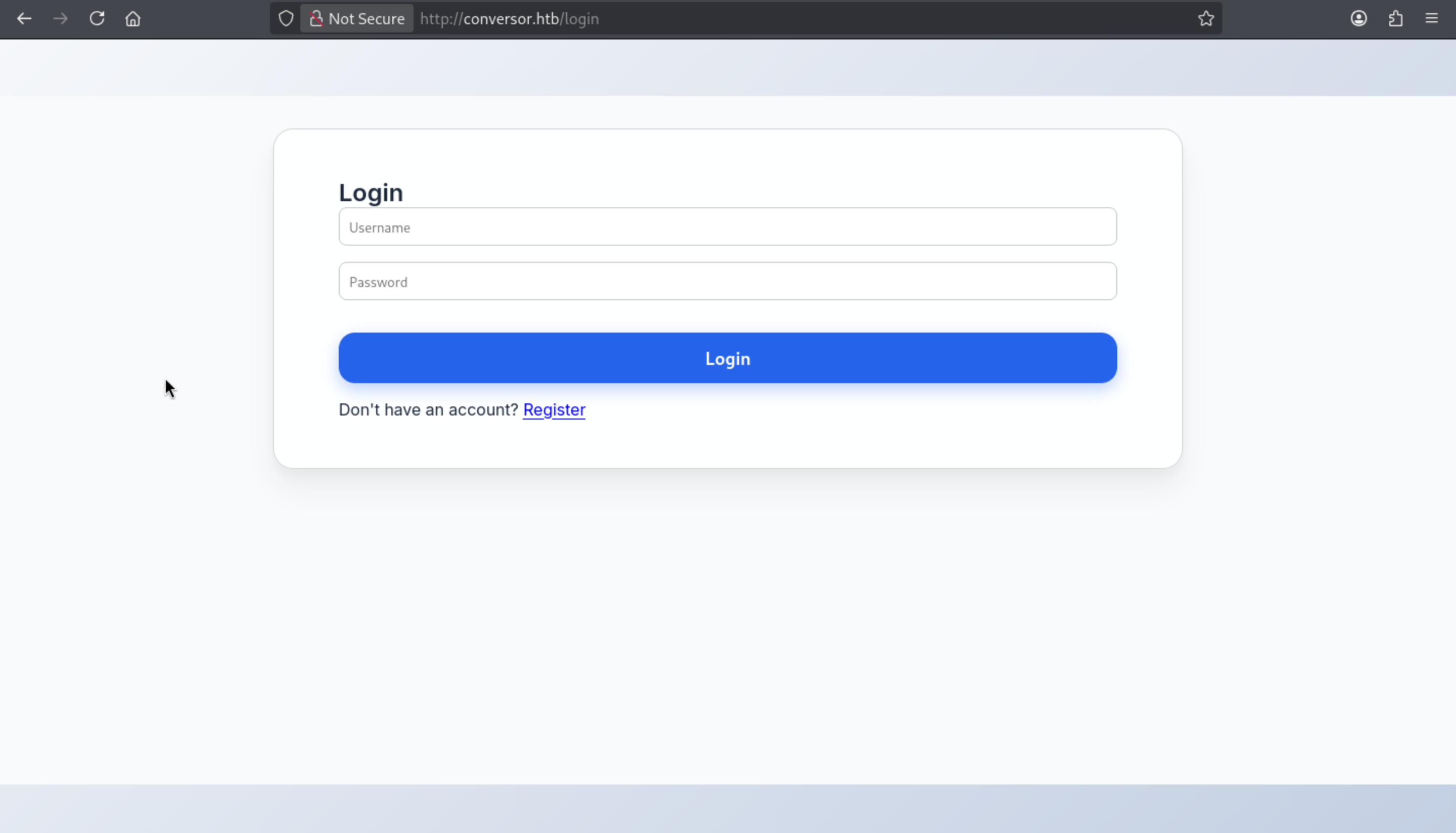Follow the Register link
The width and height of the screenshot is (1456, 833).
pos(554,409)
